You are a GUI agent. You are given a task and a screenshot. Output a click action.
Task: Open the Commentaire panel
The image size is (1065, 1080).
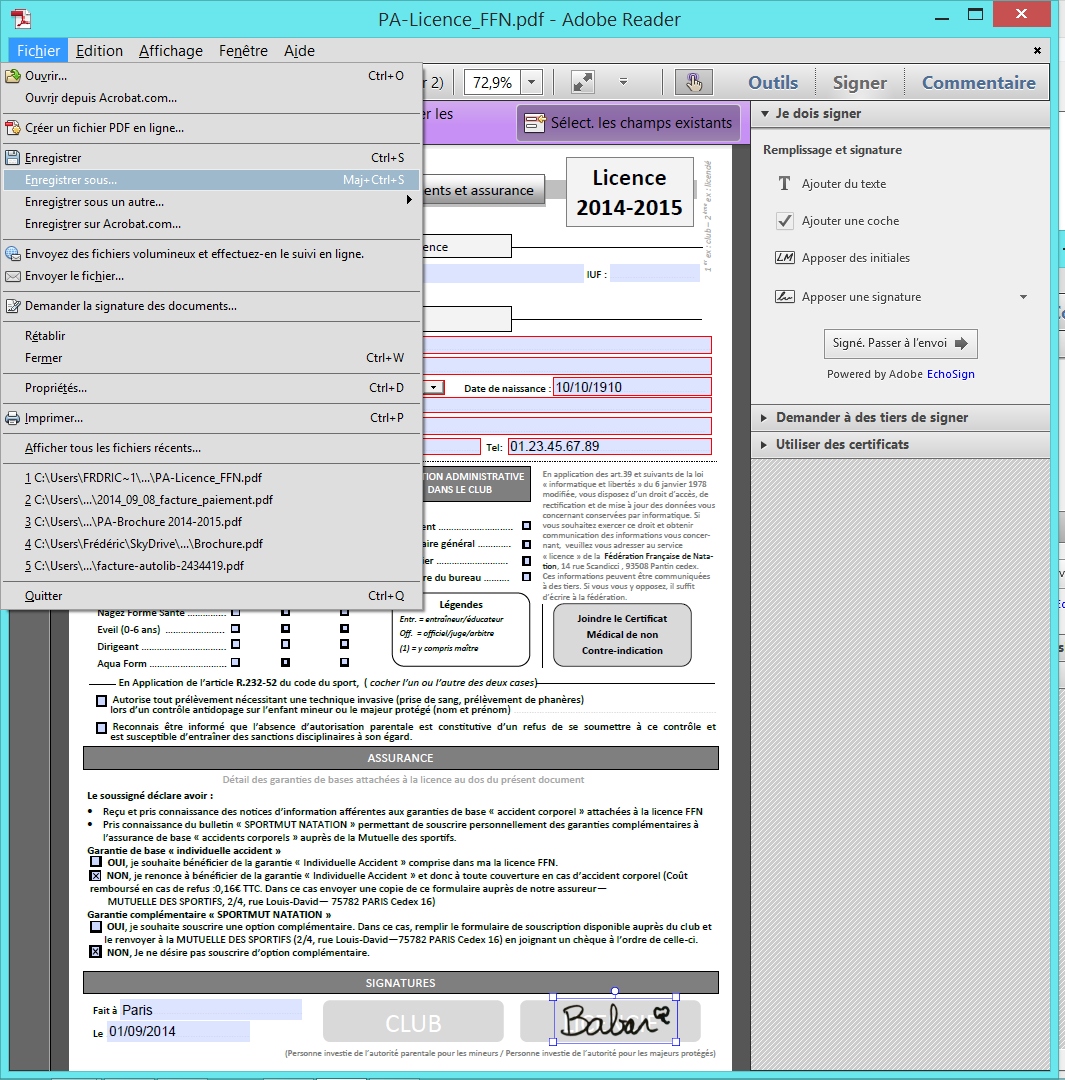click(x=978, y=83)
